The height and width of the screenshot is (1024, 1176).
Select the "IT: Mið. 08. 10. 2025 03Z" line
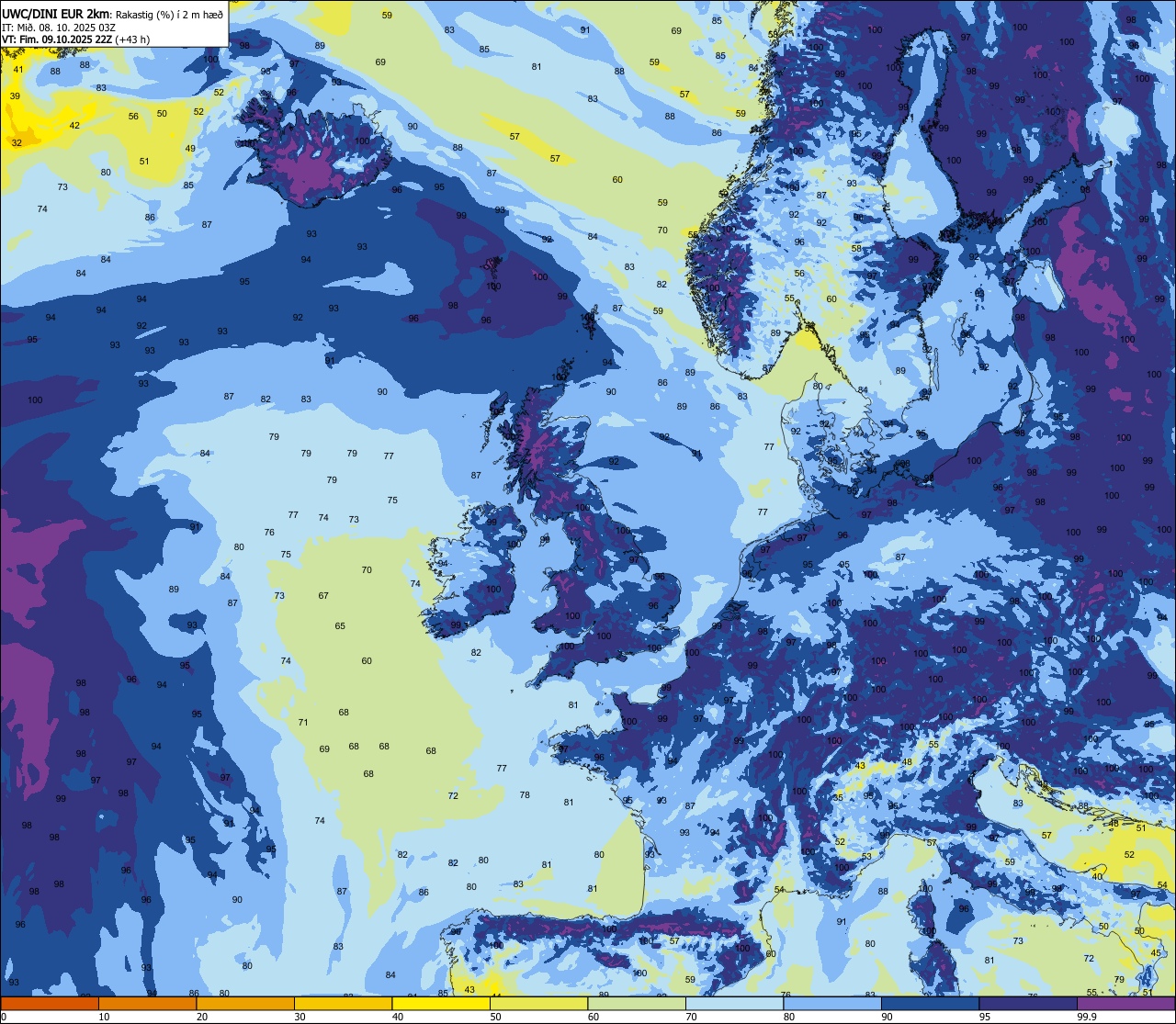tap(59, 28)
